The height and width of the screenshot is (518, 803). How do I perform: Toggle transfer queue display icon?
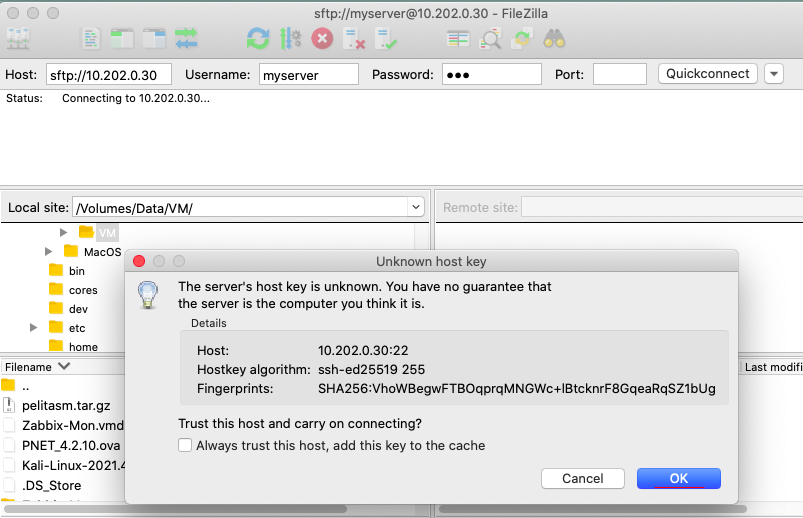click(186, 38)
